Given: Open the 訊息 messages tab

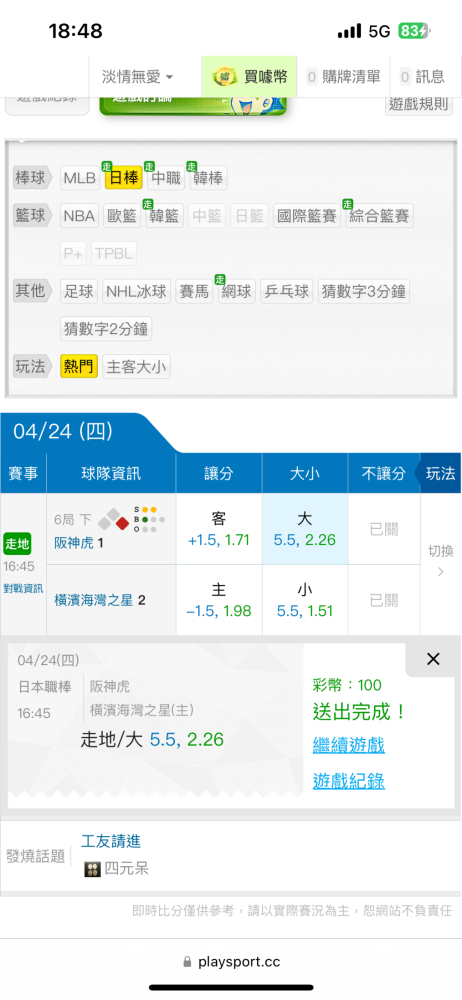Looking at the screenshot, I should pos(423,77).
